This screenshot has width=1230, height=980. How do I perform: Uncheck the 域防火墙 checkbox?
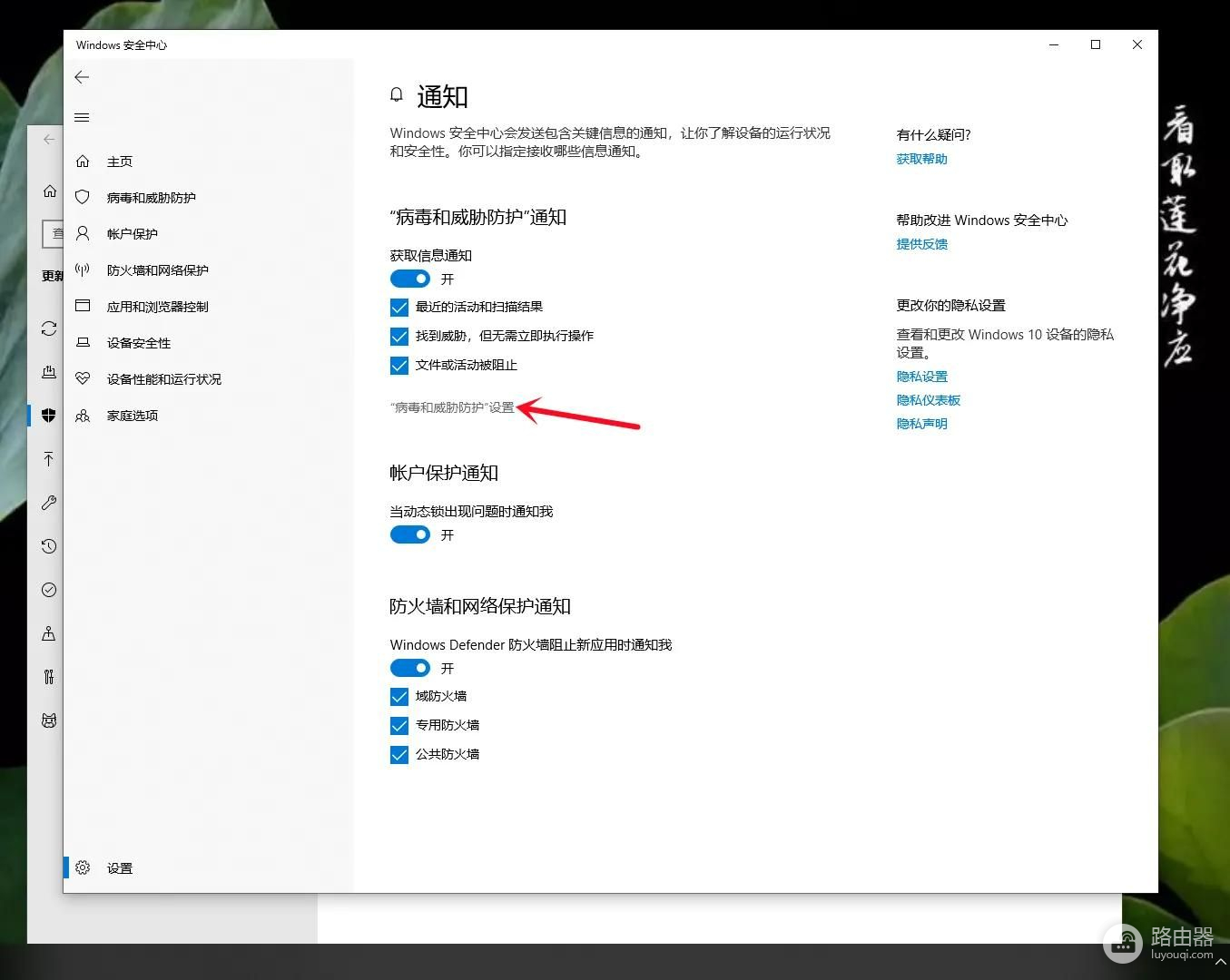399,696
